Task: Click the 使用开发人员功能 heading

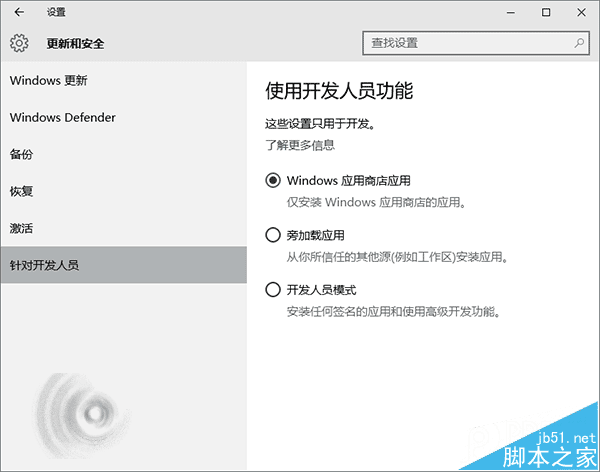Action: point(339,91)
